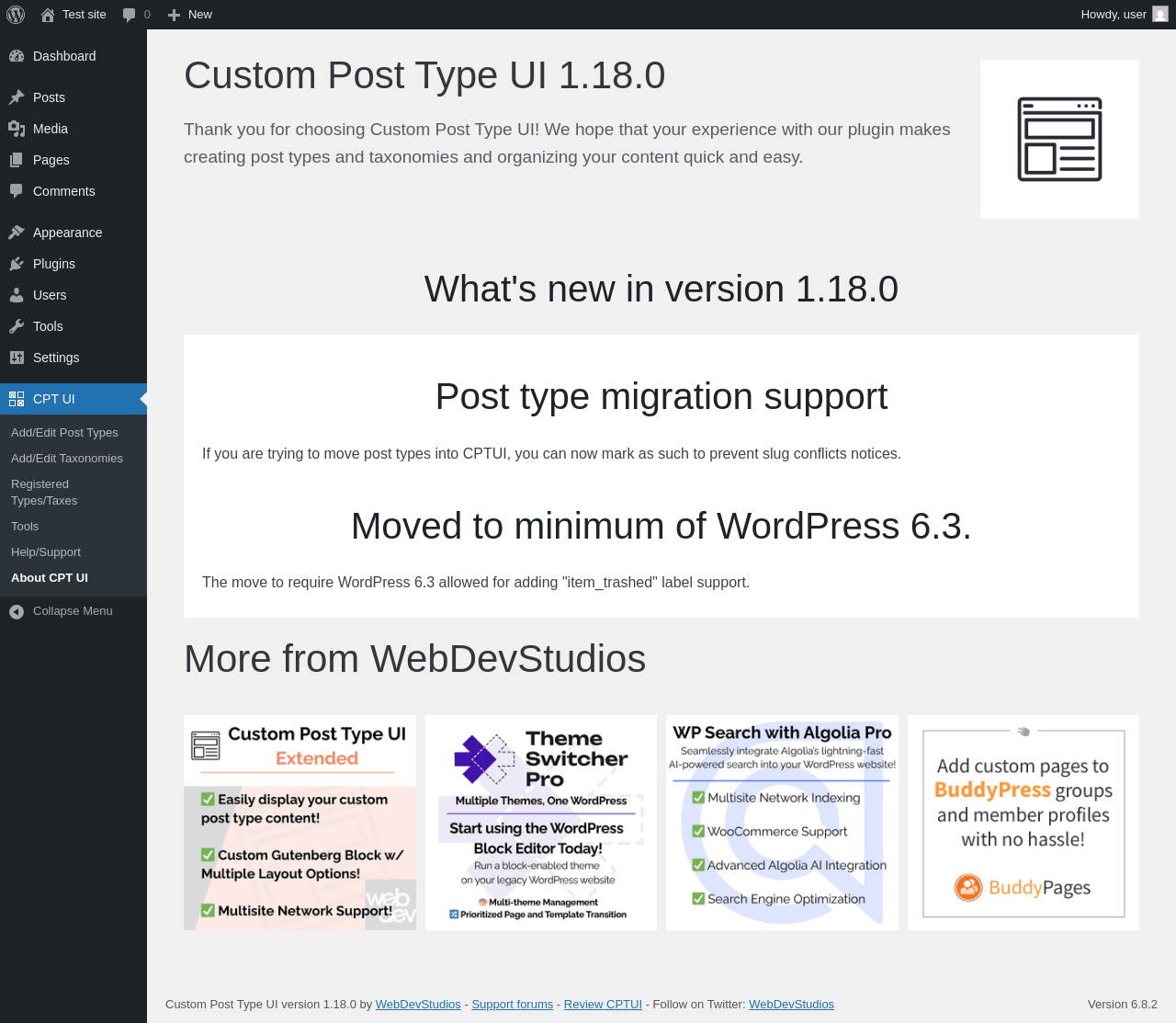Navigate to the Plugins menu

click(x=54, y=264)
